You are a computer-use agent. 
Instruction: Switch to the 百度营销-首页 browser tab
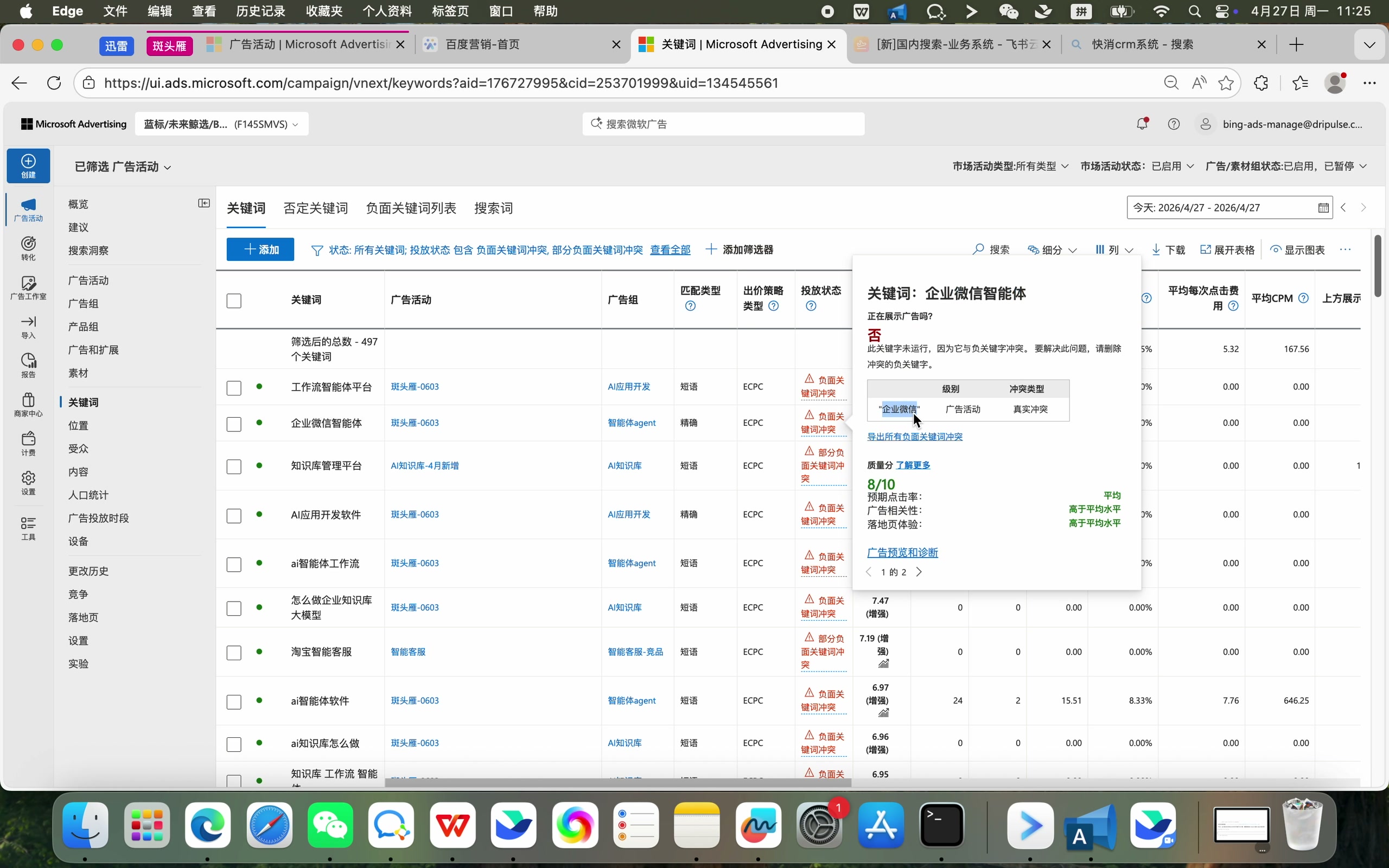point(521,45)
